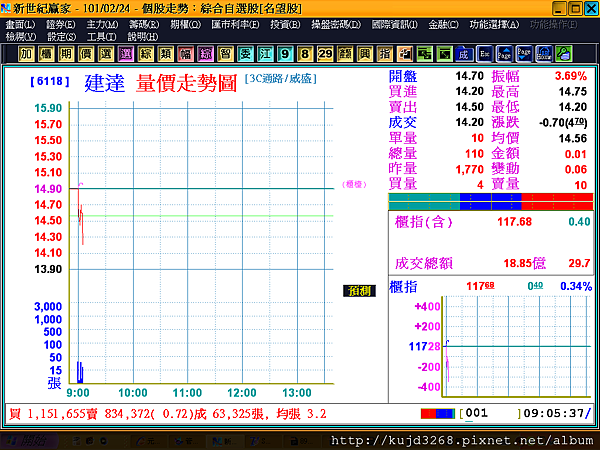Click the 29 toolbar icon
Viewport: 600px width, 450px height.
325,54
